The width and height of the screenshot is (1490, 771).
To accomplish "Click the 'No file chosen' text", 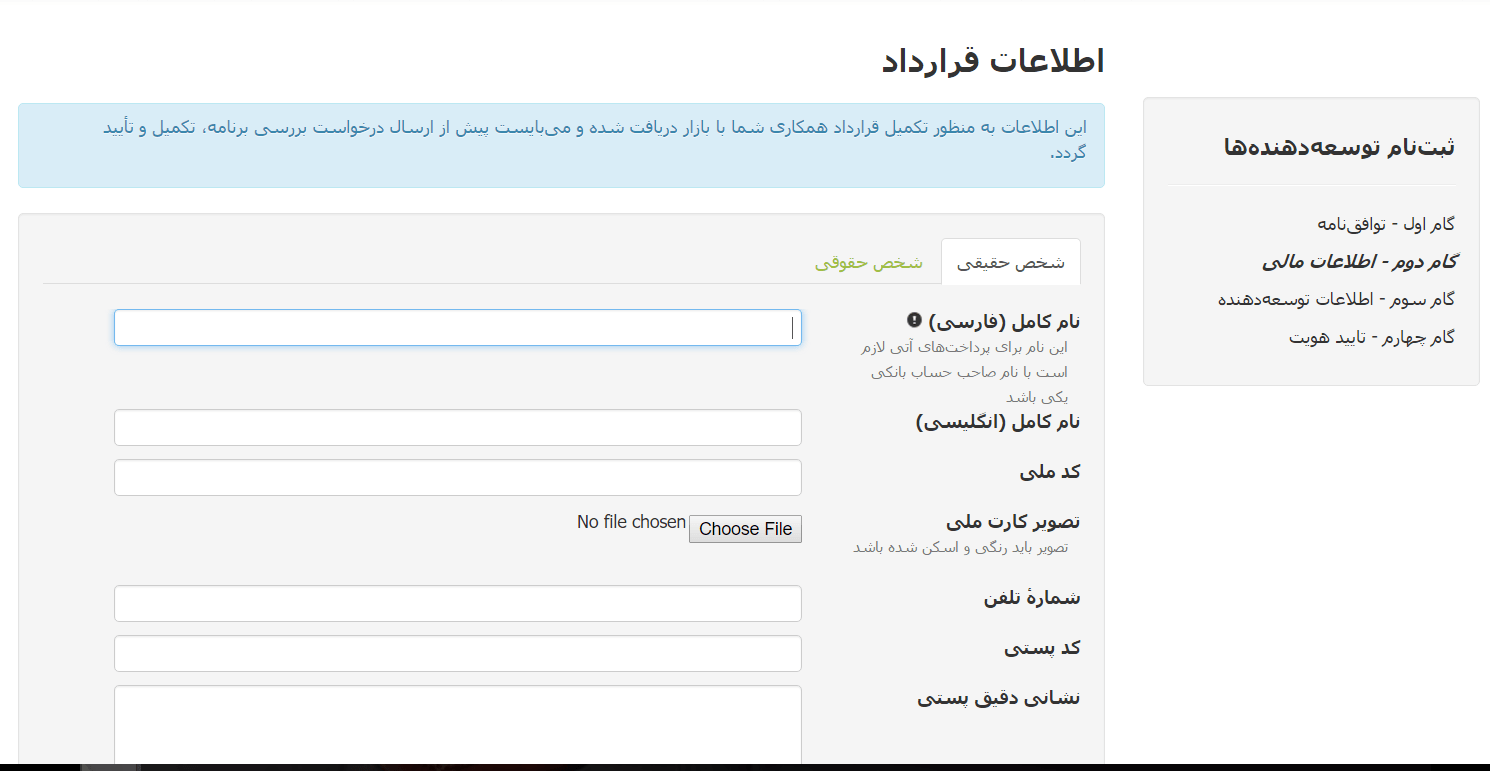I will 631,522.
